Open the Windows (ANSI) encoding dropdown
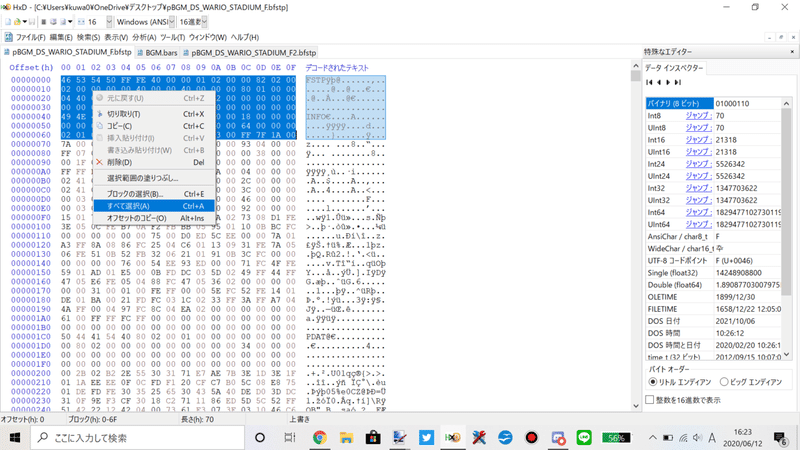The image size is (800, 450). pos(172,22)
